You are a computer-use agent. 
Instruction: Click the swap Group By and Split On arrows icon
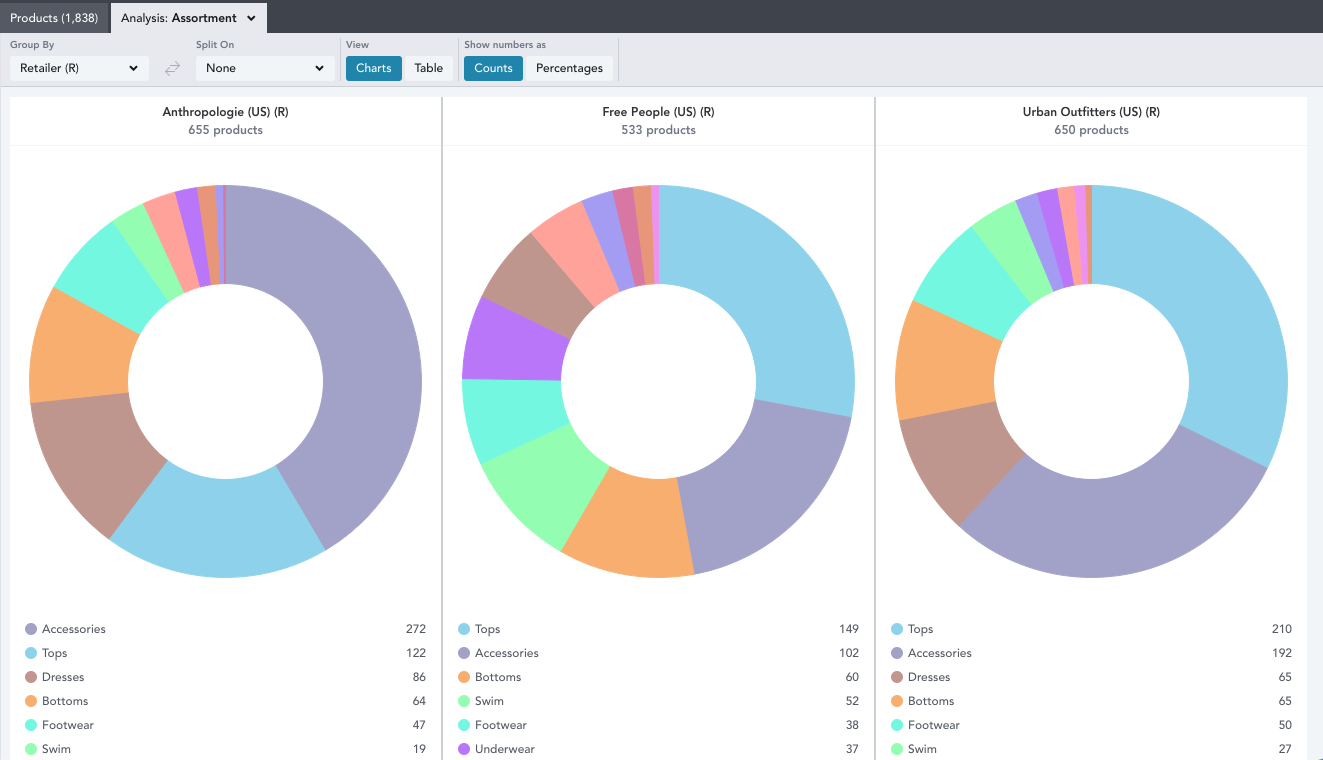(172, 68)
